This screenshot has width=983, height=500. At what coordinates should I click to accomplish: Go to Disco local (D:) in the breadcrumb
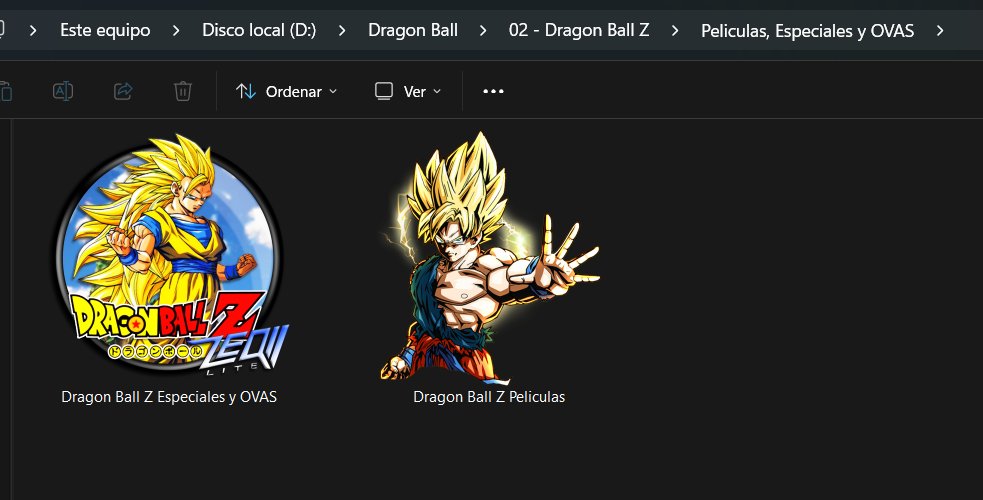point(259,30)
